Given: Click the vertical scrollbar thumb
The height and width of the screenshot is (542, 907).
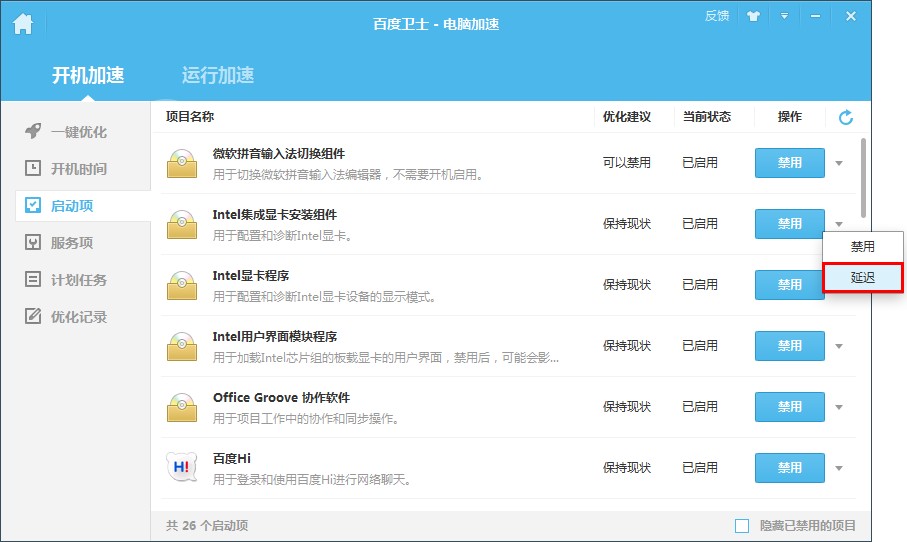Looking at the screenshot, I should (x=863, y=178).
